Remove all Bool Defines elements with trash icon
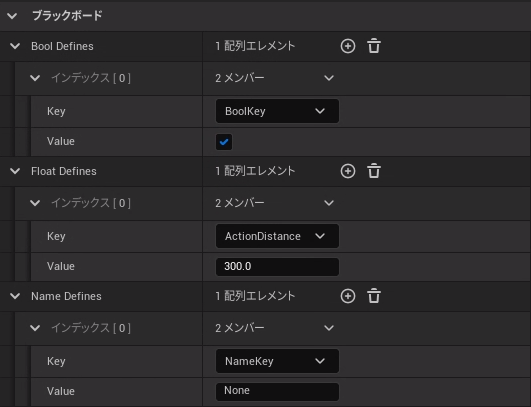 tap(374, 46)
